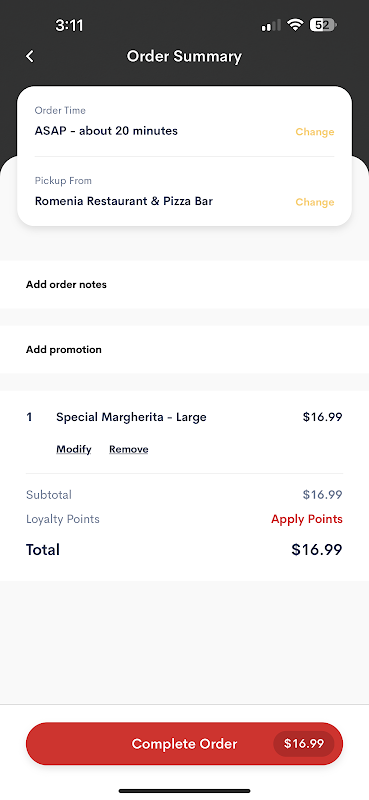The image size is (369, 800).
Task: Tap the Wi-Fi status icon
Action: coord(295,24)
